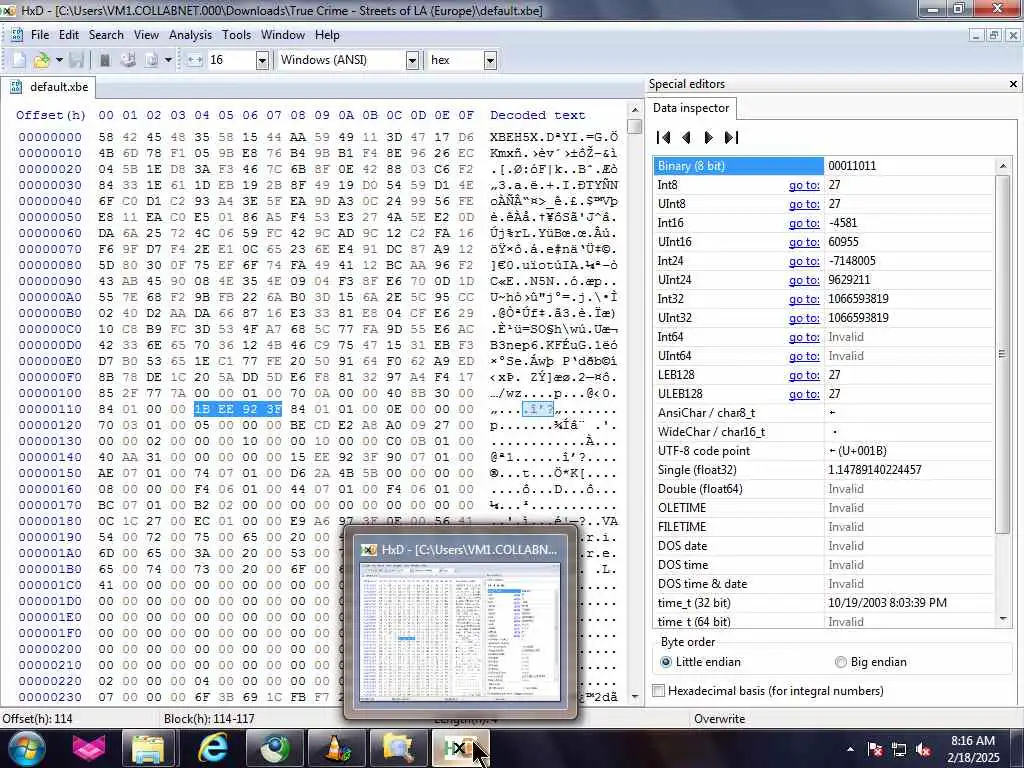The width and height of the screenshot is (1024, 768).
Task: Click the network tray icon
Action: click(899, 749)
